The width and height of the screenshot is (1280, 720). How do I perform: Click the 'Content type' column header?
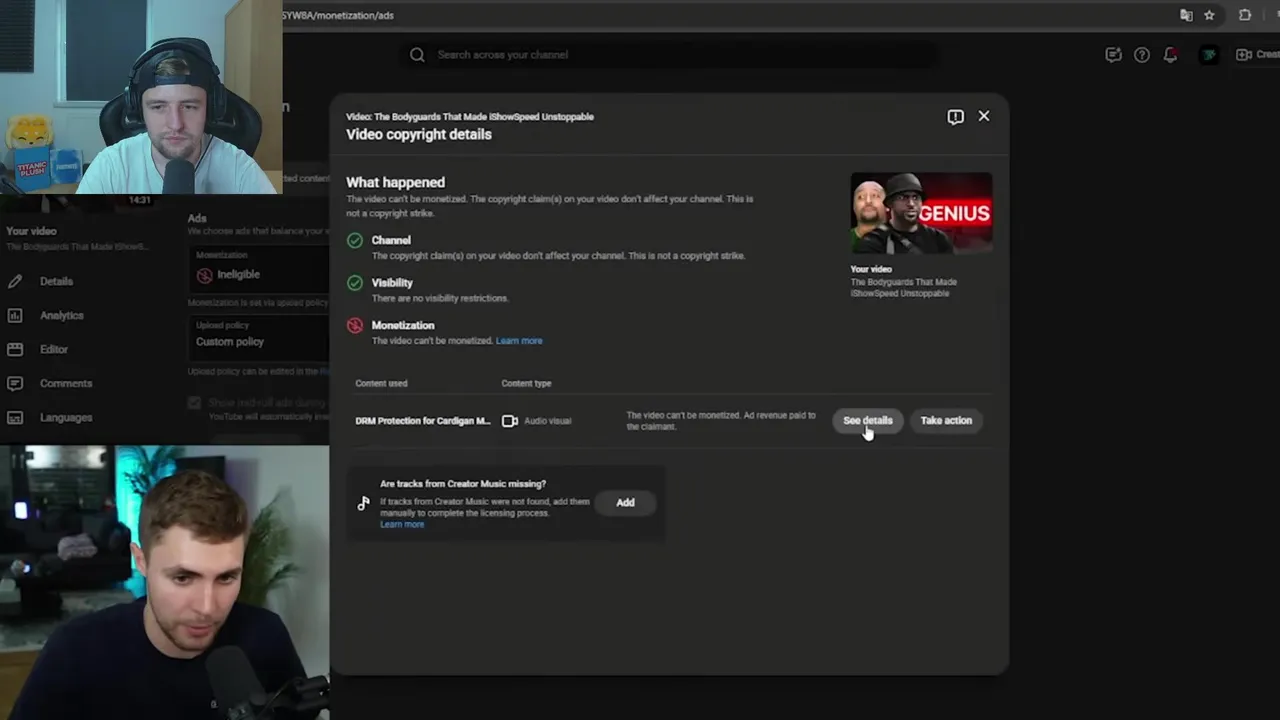pyautogui.click(x=526, y=384)
